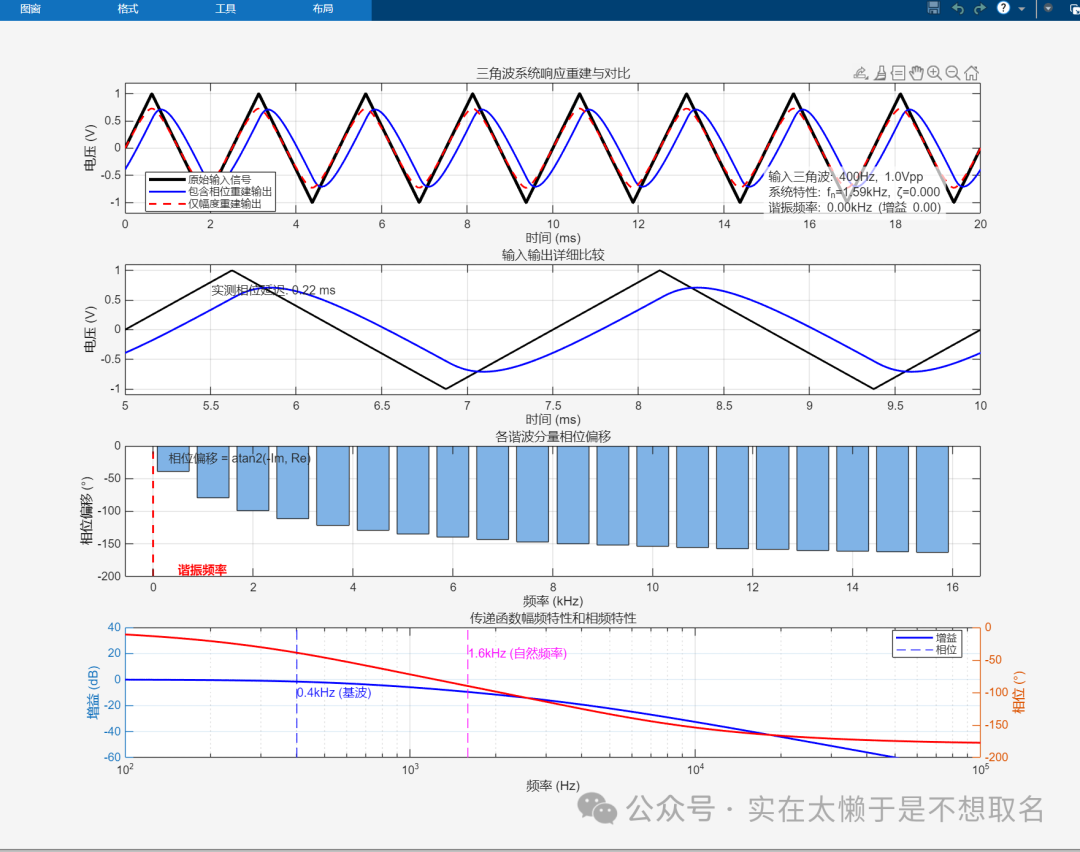Select the zoom in magnifier

point(934,73)
